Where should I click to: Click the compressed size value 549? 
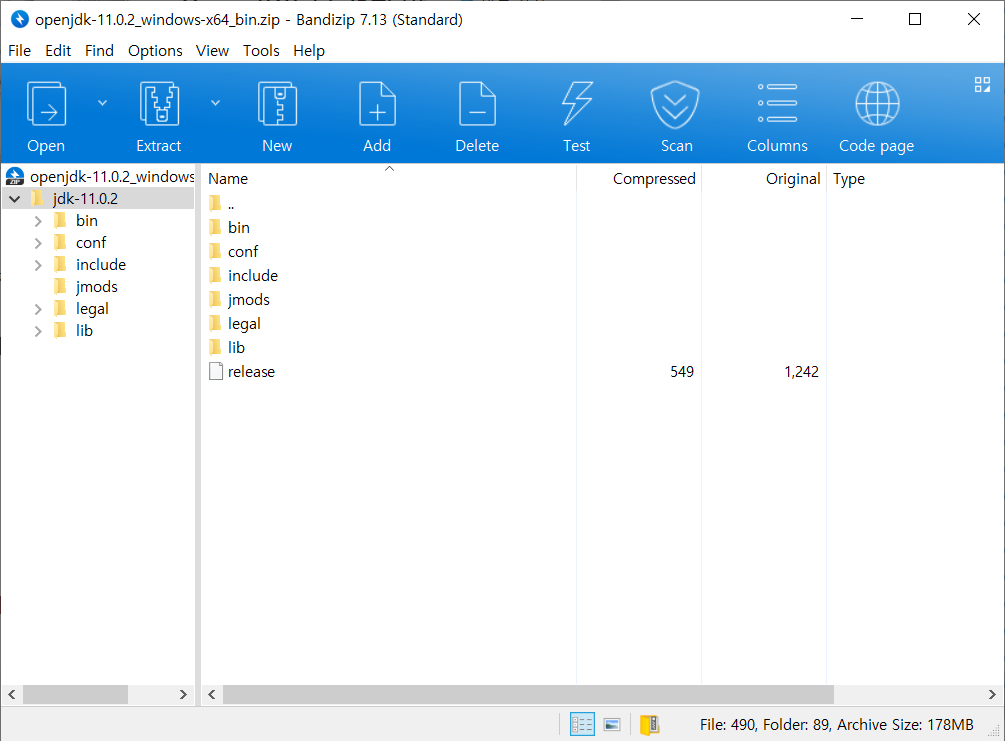[x=682, y=372]
